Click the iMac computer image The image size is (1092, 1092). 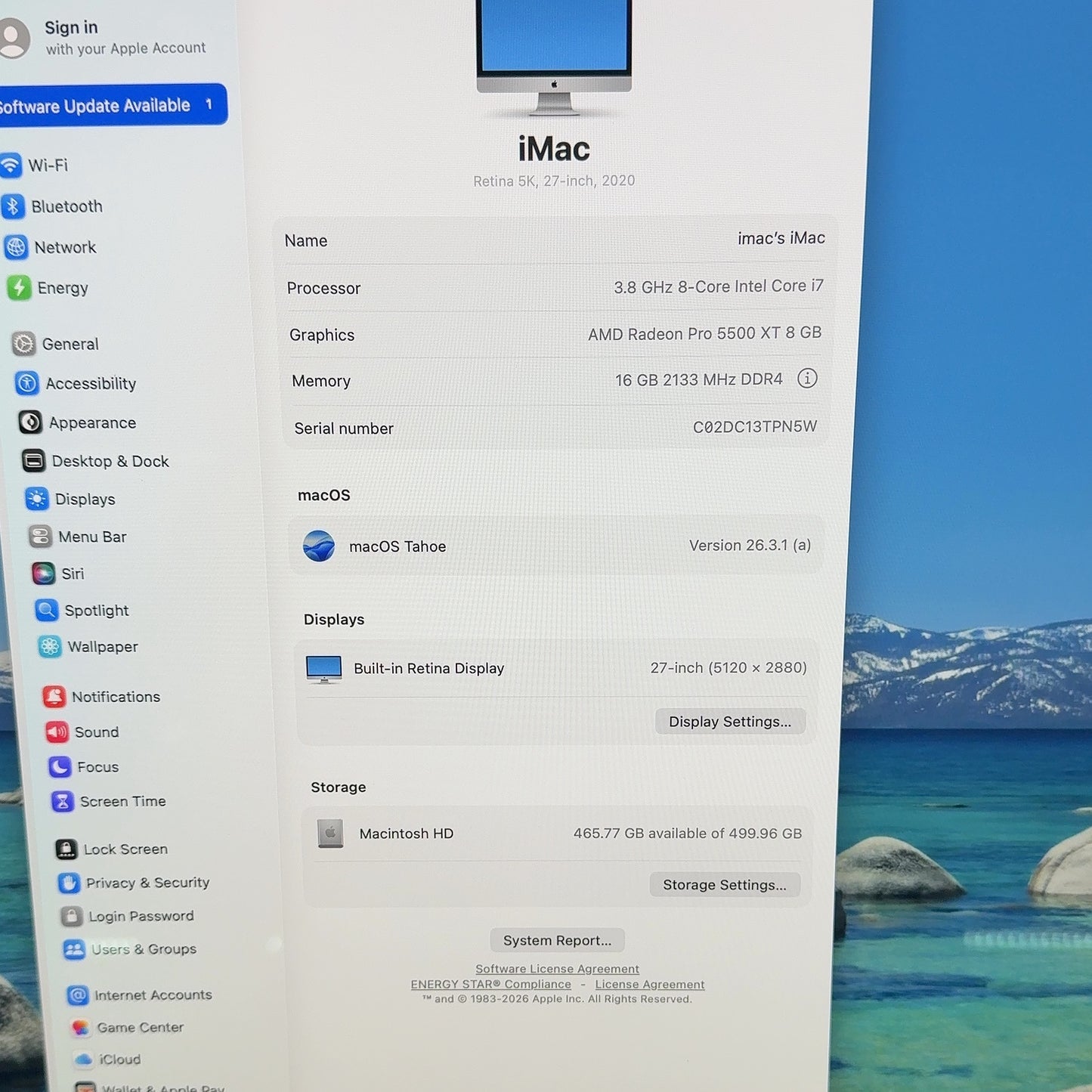554,58
